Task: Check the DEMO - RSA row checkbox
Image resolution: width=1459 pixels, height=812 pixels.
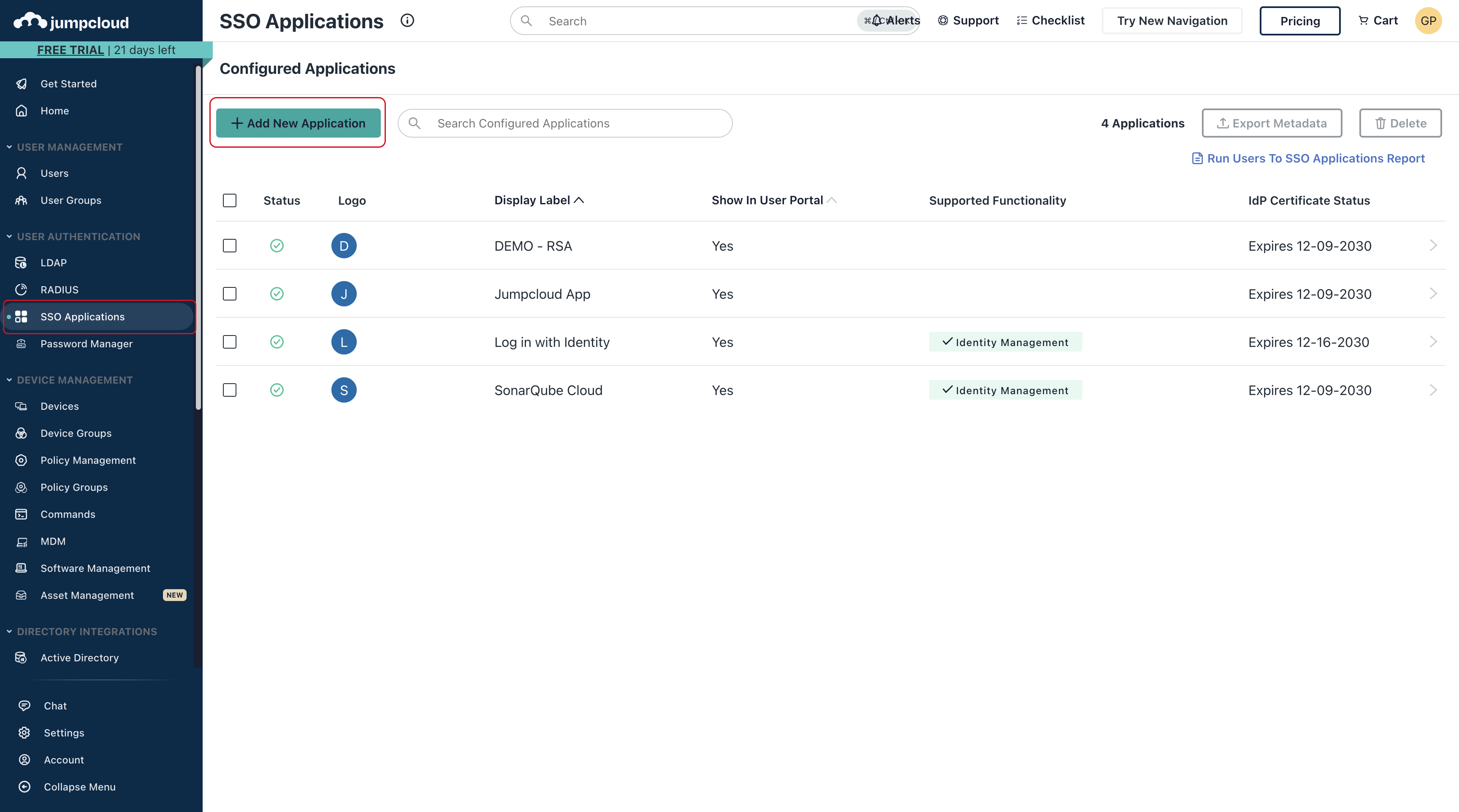Action: (229, 246)
